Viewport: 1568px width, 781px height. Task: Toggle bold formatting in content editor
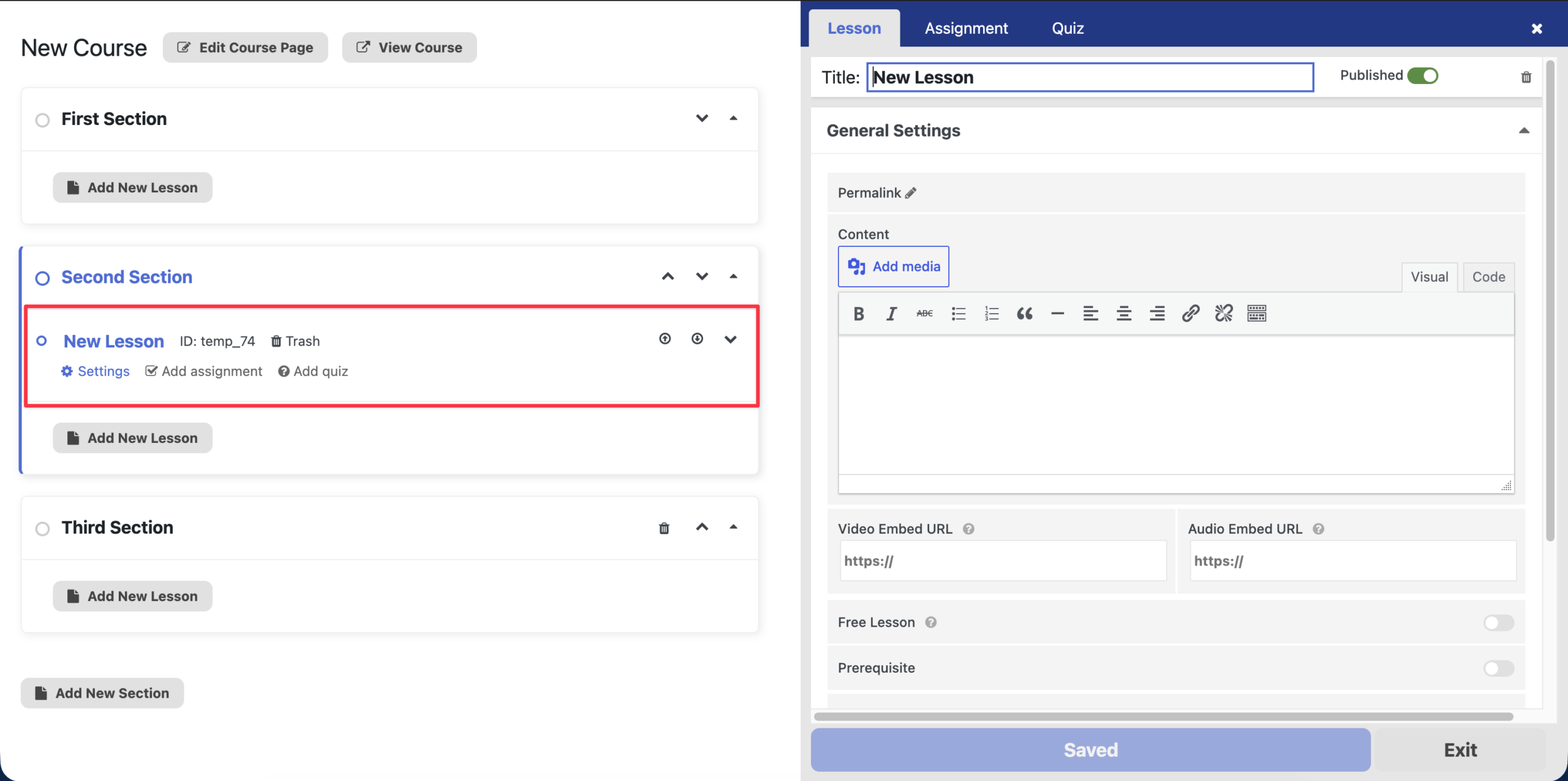(x=859, y=314)
